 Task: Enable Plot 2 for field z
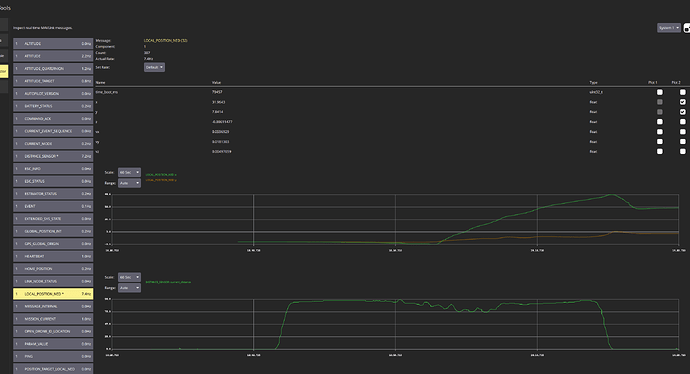pos(683,121)
